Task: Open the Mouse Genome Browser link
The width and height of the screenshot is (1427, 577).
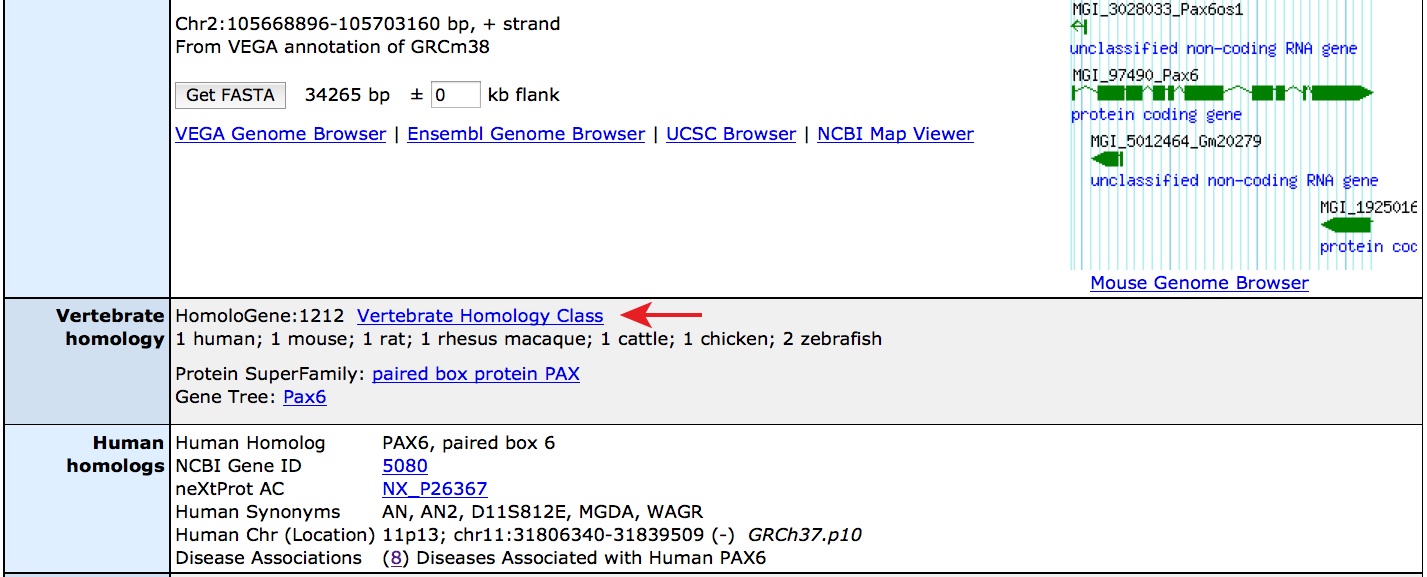Action: pos(1199,283)
